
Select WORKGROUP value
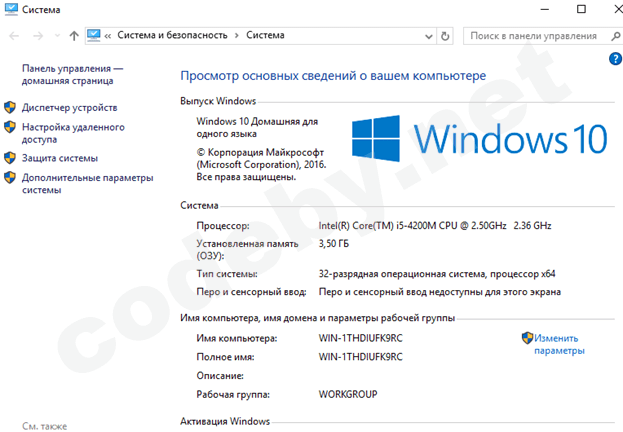[x=348, y=394]
